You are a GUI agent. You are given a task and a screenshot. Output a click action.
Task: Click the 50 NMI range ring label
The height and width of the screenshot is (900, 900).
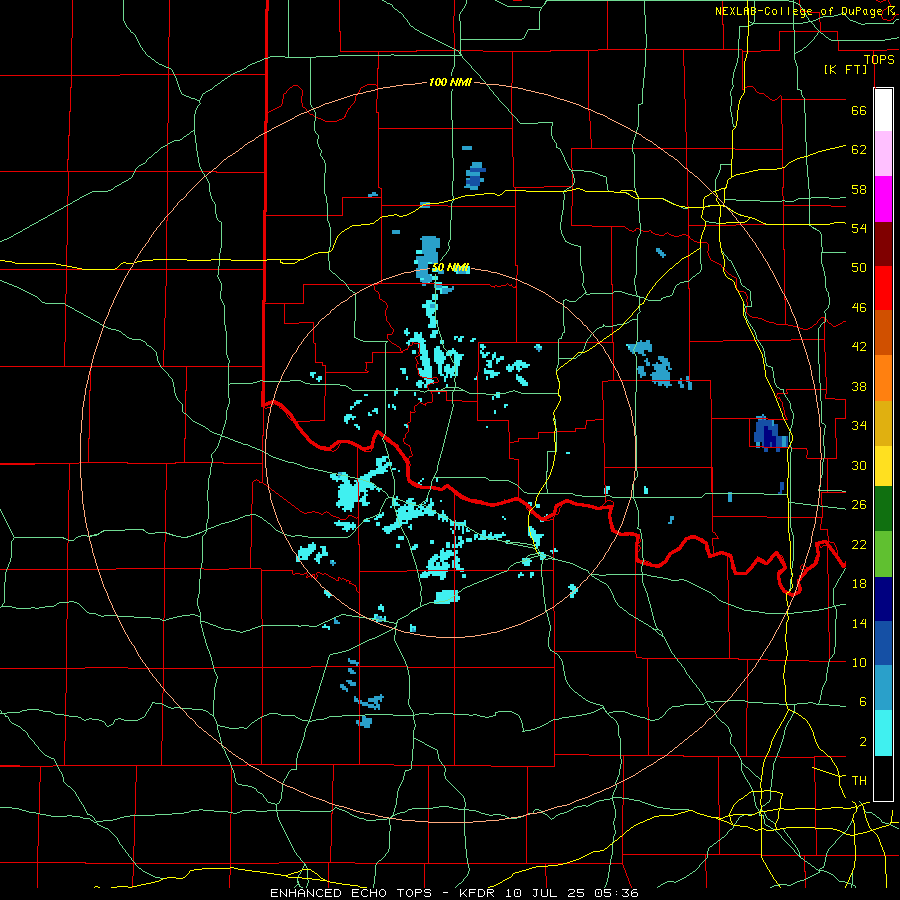pyautogui.click(x=451, y=267)
